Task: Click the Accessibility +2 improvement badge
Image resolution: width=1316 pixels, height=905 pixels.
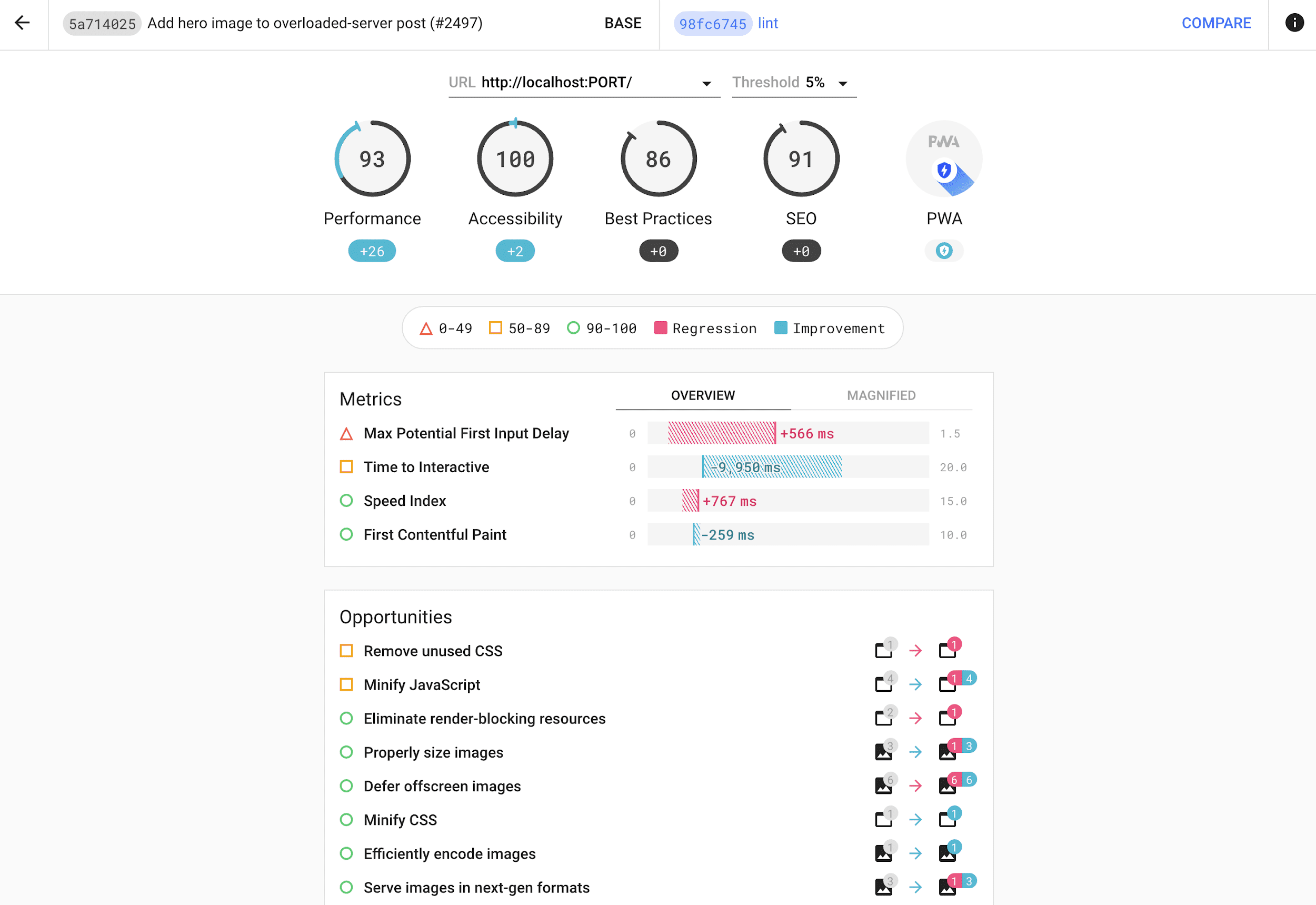Action: [515, 251]
